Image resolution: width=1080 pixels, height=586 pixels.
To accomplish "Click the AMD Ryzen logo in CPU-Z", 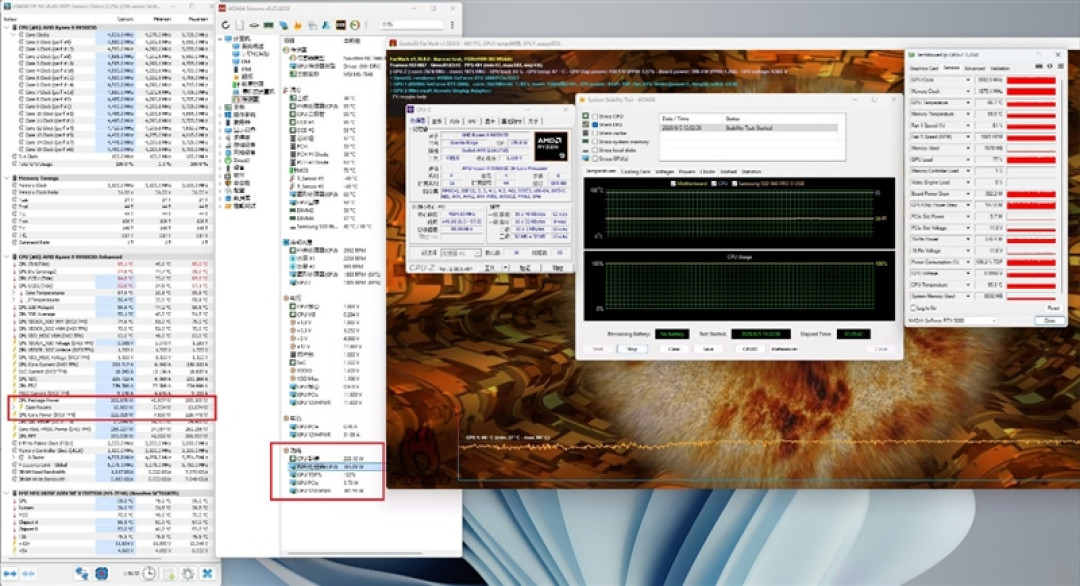I will [x=551, y=146].
